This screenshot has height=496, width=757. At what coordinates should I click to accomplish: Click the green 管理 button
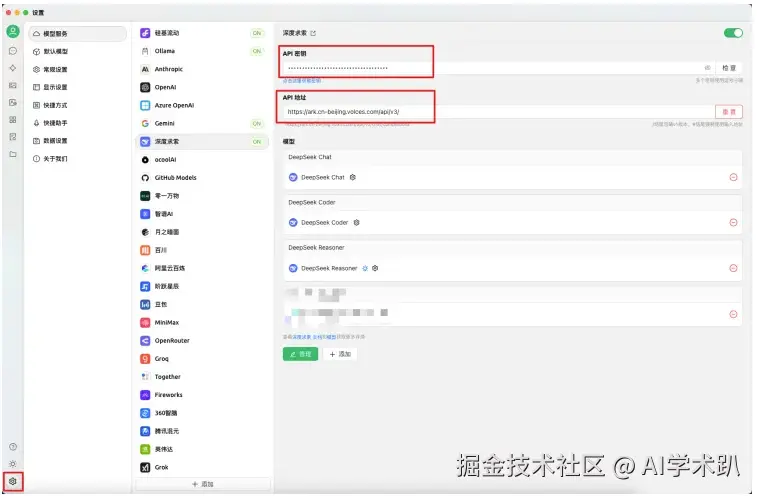tap(300, 354)
